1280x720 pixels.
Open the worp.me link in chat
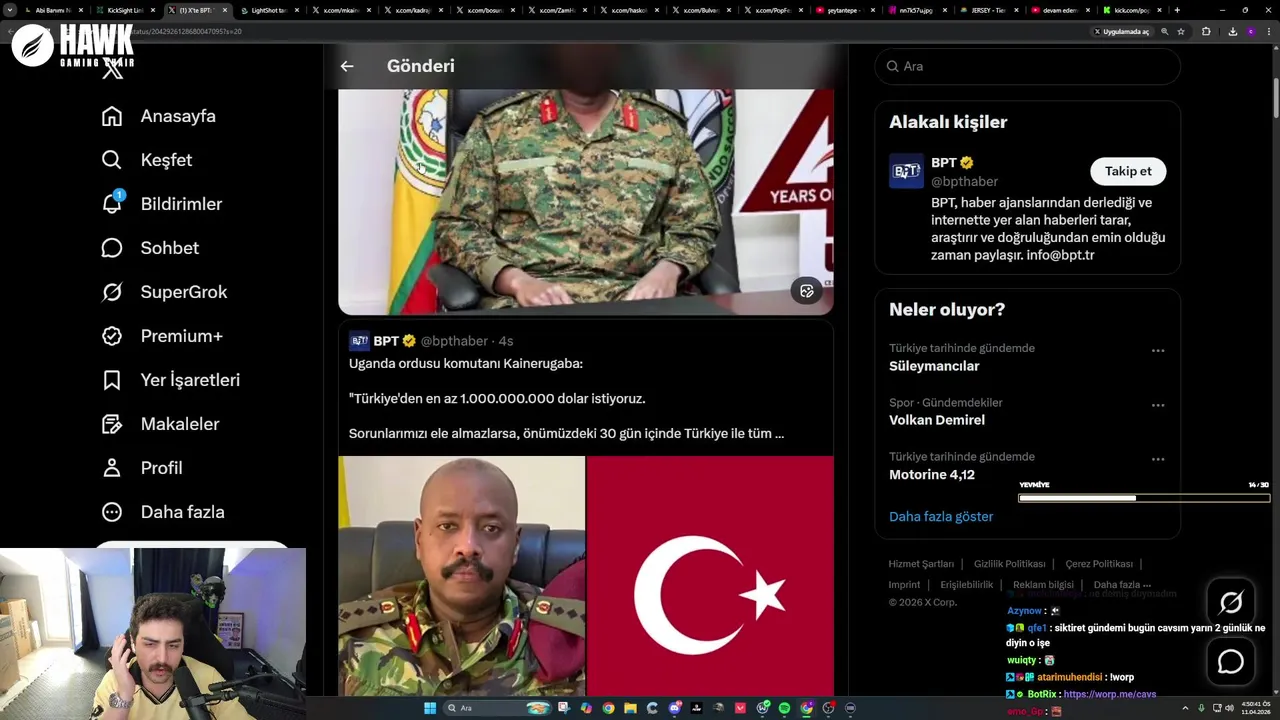coord(1110,694)
